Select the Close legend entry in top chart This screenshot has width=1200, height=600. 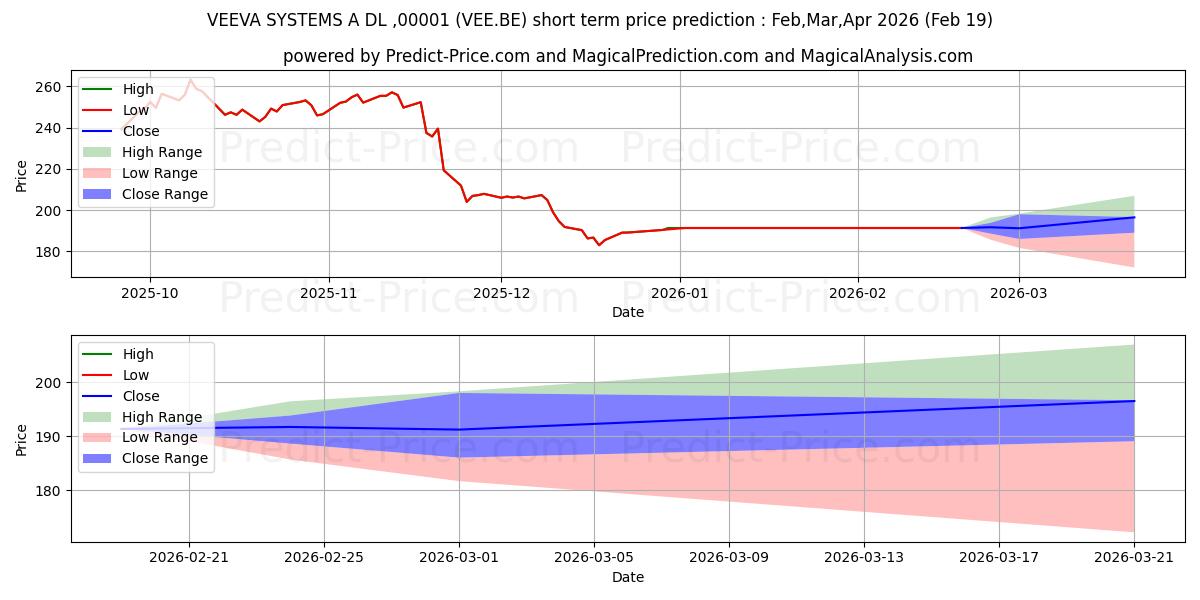coord(123,131)
